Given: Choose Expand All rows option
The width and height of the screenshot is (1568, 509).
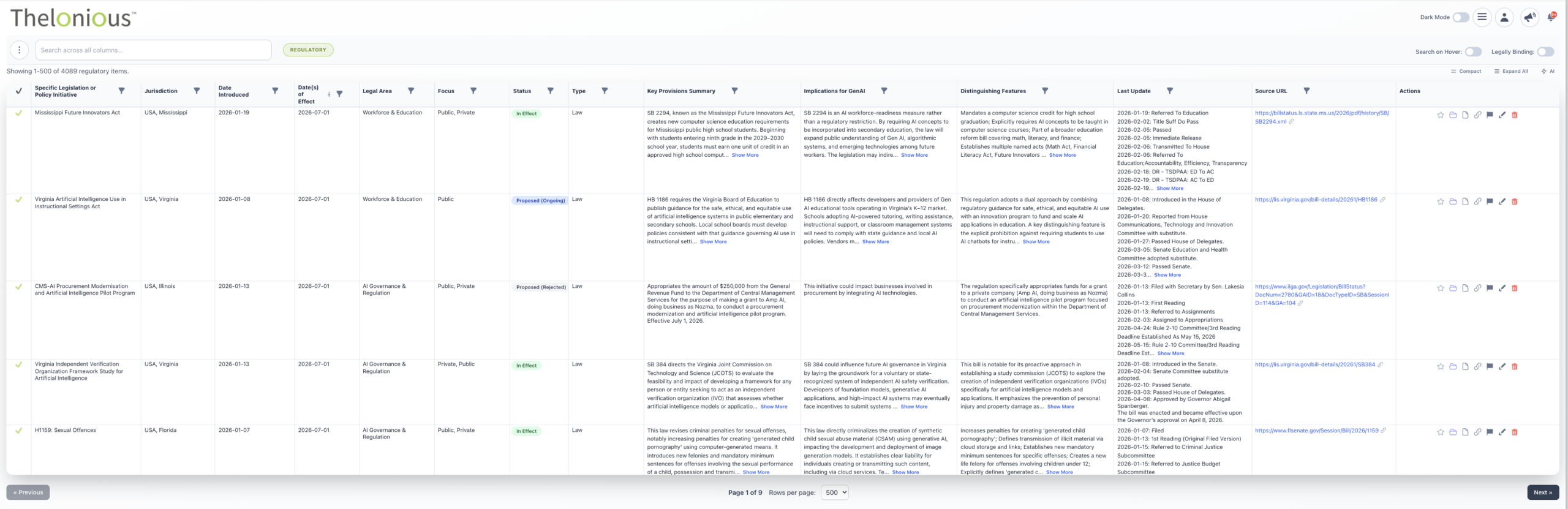Looking at the screenshot, I should tap(1511, 72).
